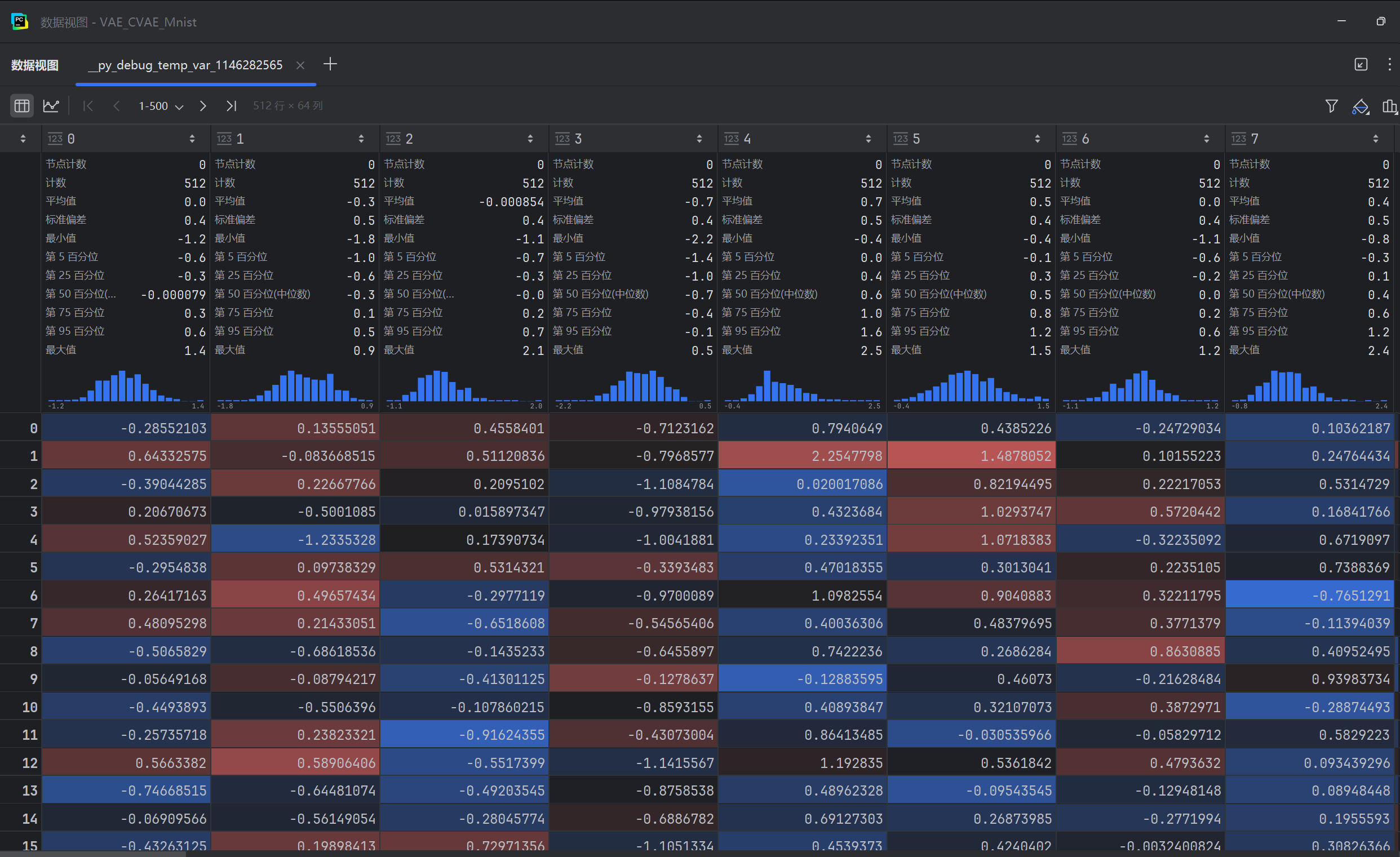Add a new data view tab
This screenshot has height=857, width=1400.
coord(330,64)
